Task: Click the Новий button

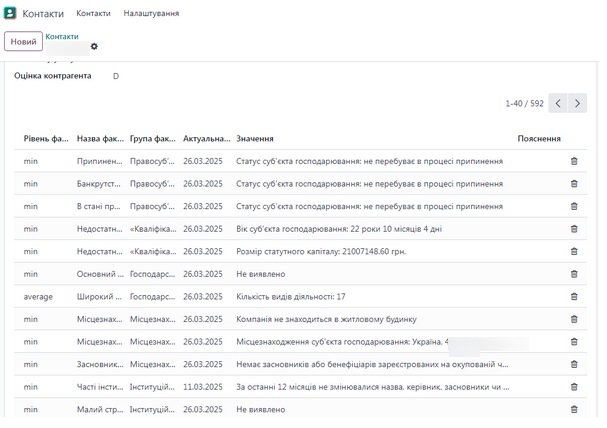Action: tap(23, 42)
